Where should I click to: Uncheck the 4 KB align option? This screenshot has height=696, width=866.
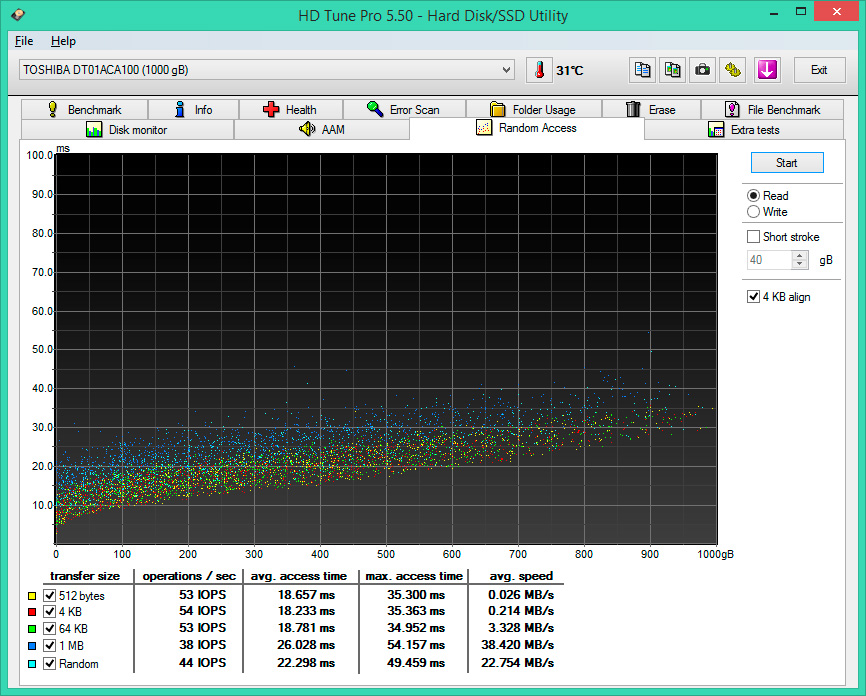coord(753,297)
